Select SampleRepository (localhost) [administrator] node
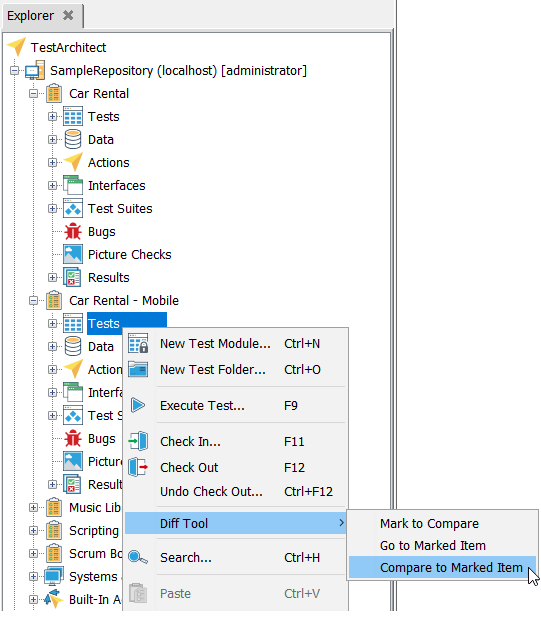541x620 pixels. 178,70
